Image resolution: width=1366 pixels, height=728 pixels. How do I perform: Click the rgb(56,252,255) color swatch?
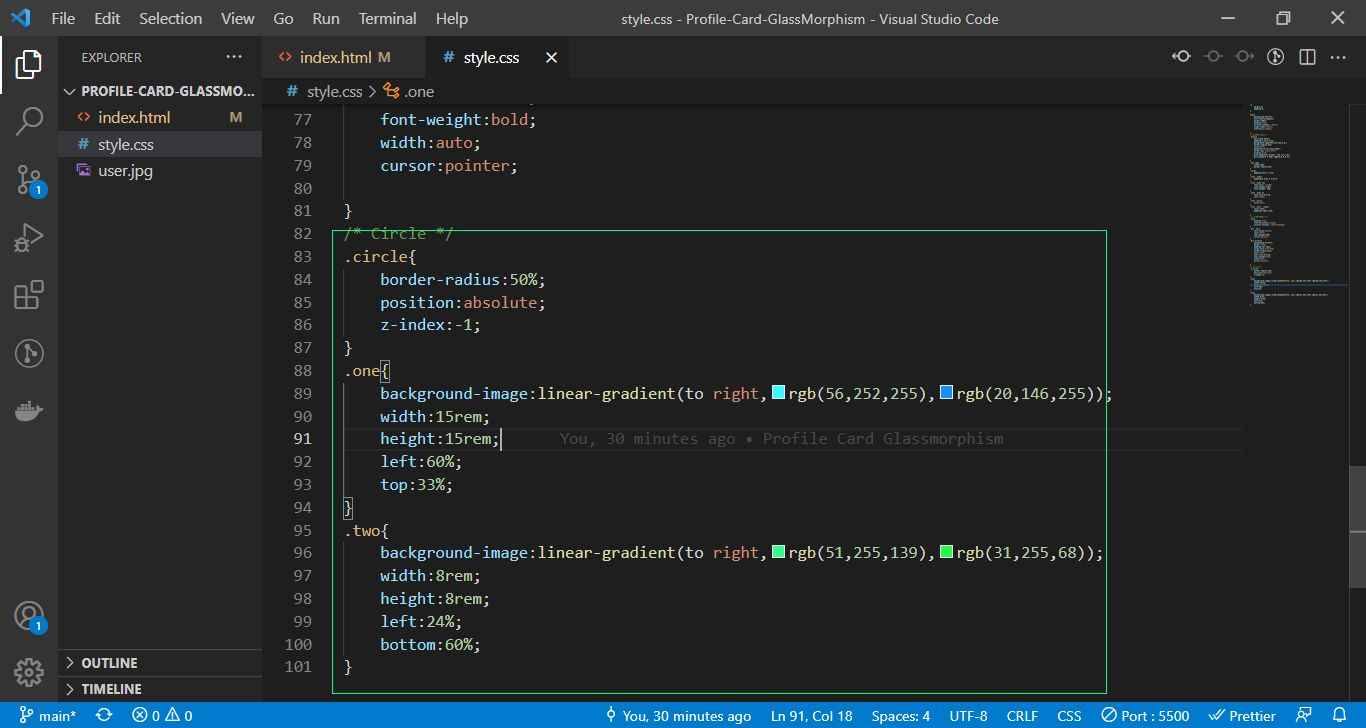(x=778, y=393)
